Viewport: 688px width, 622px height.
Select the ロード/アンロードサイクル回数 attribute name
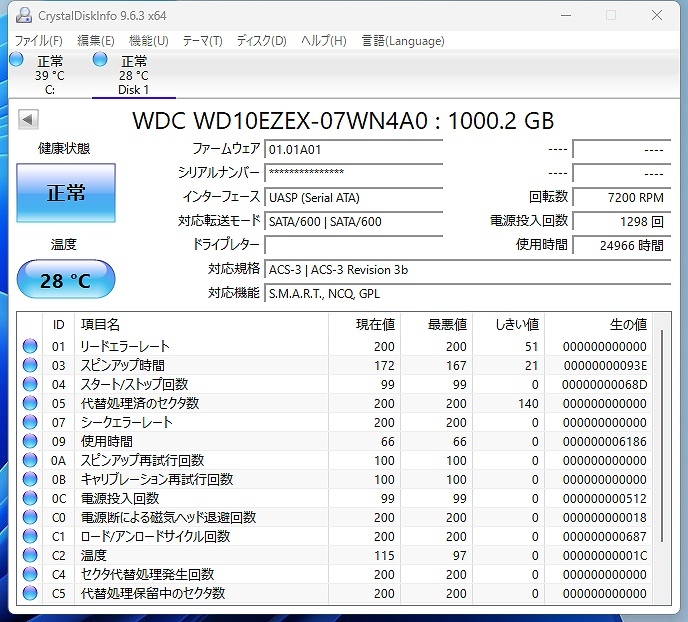pos(155,536)
